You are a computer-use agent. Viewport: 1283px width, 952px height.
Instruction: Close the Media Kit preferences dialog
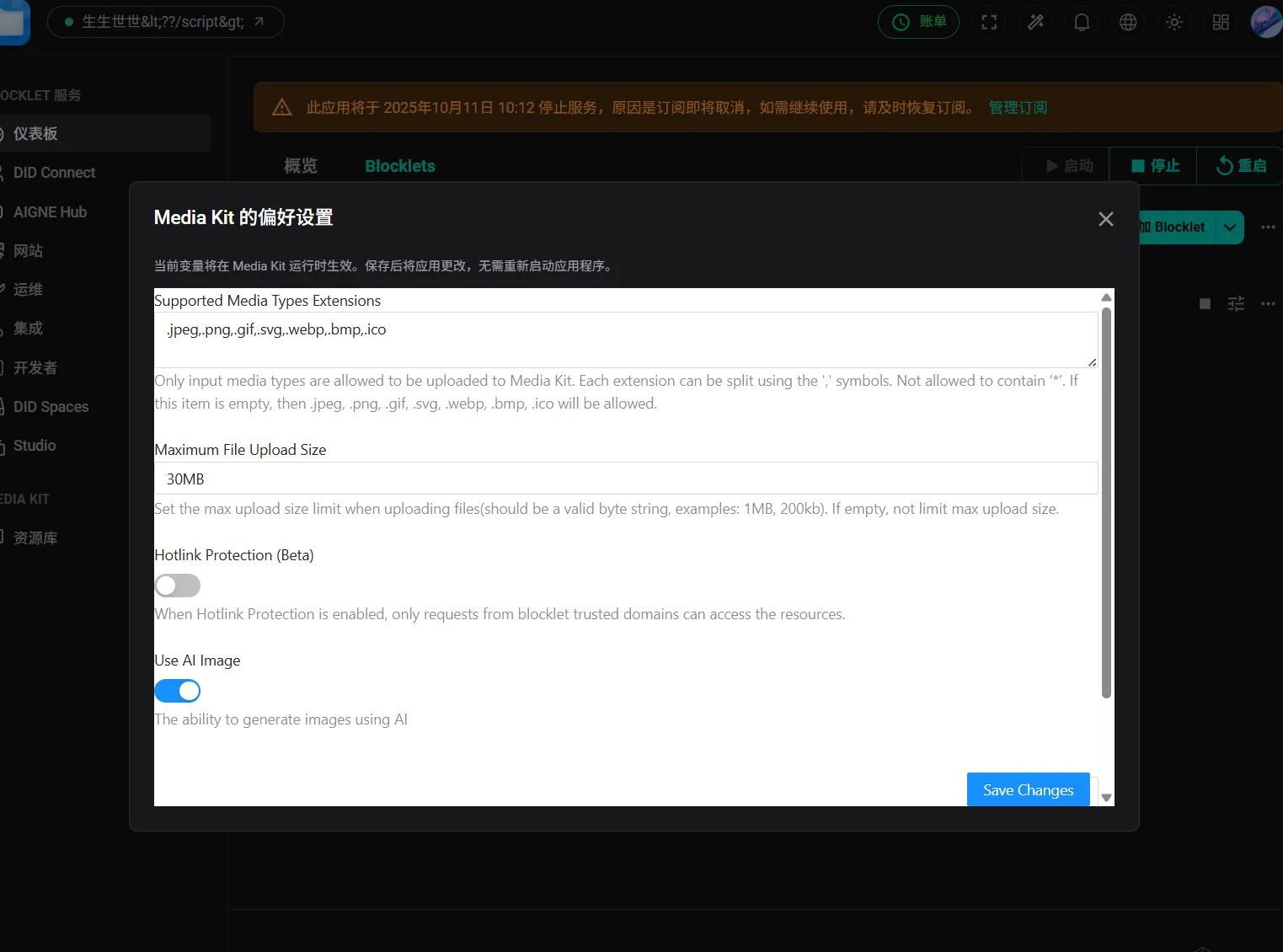coord(1106,219)
